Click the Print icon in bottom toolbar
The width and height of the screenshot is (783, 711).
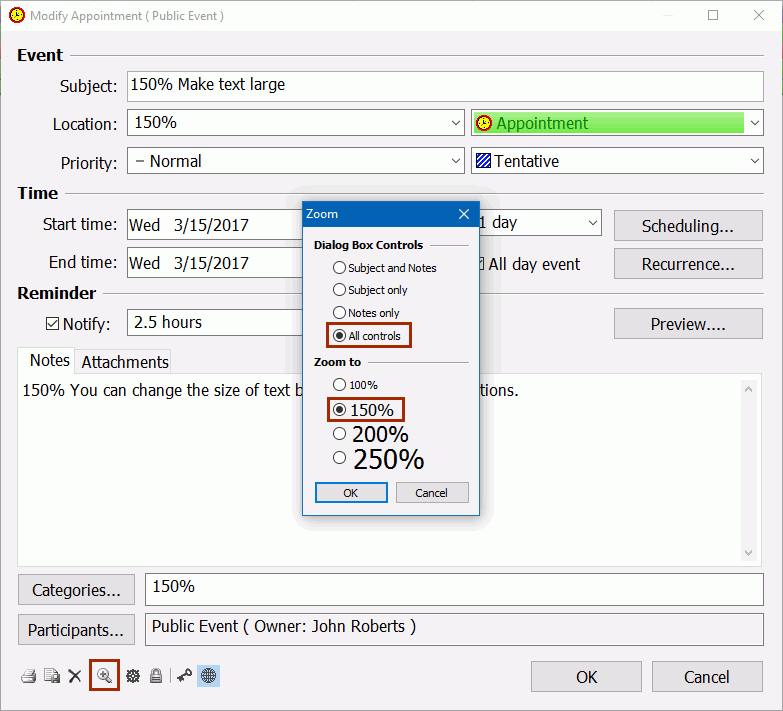click(28, 676)
